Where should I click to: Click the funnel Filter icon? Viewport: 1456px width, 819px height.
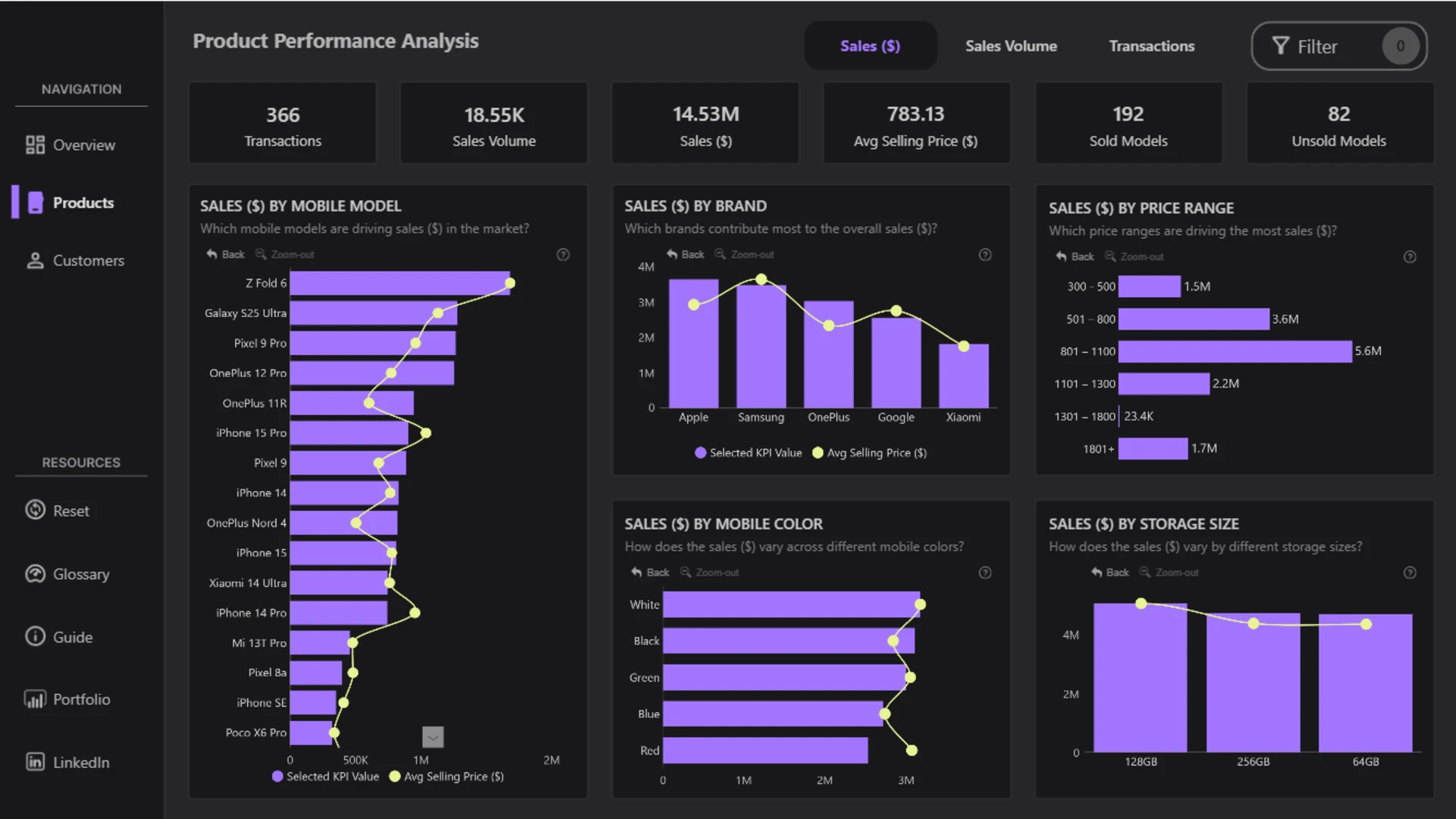point(1281,46)
